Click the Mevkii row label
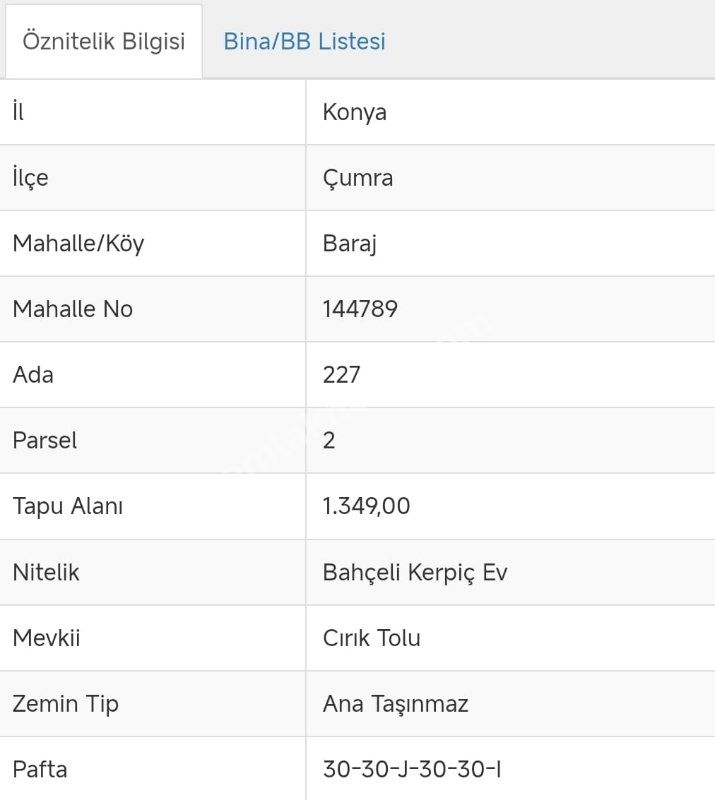The width and height of the screenshot is (715, 800). point(46,638)
